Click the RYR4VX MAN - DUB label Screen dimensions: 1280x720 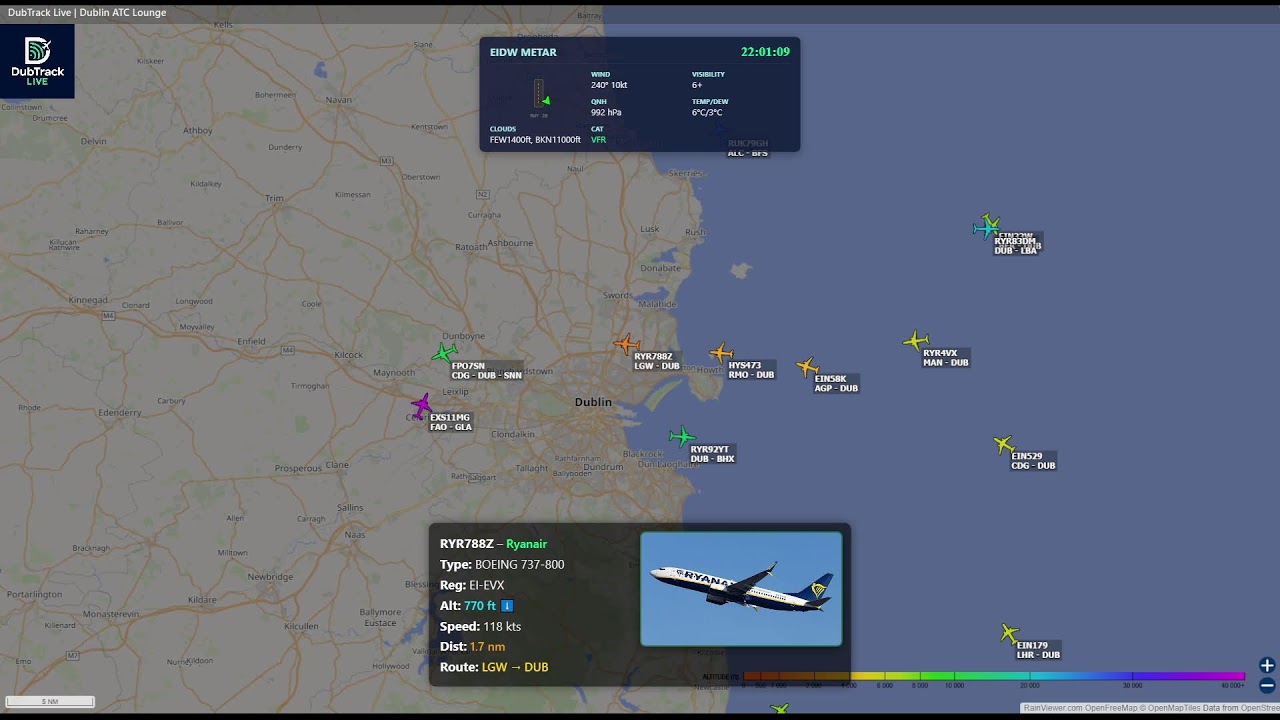point(945,357)
